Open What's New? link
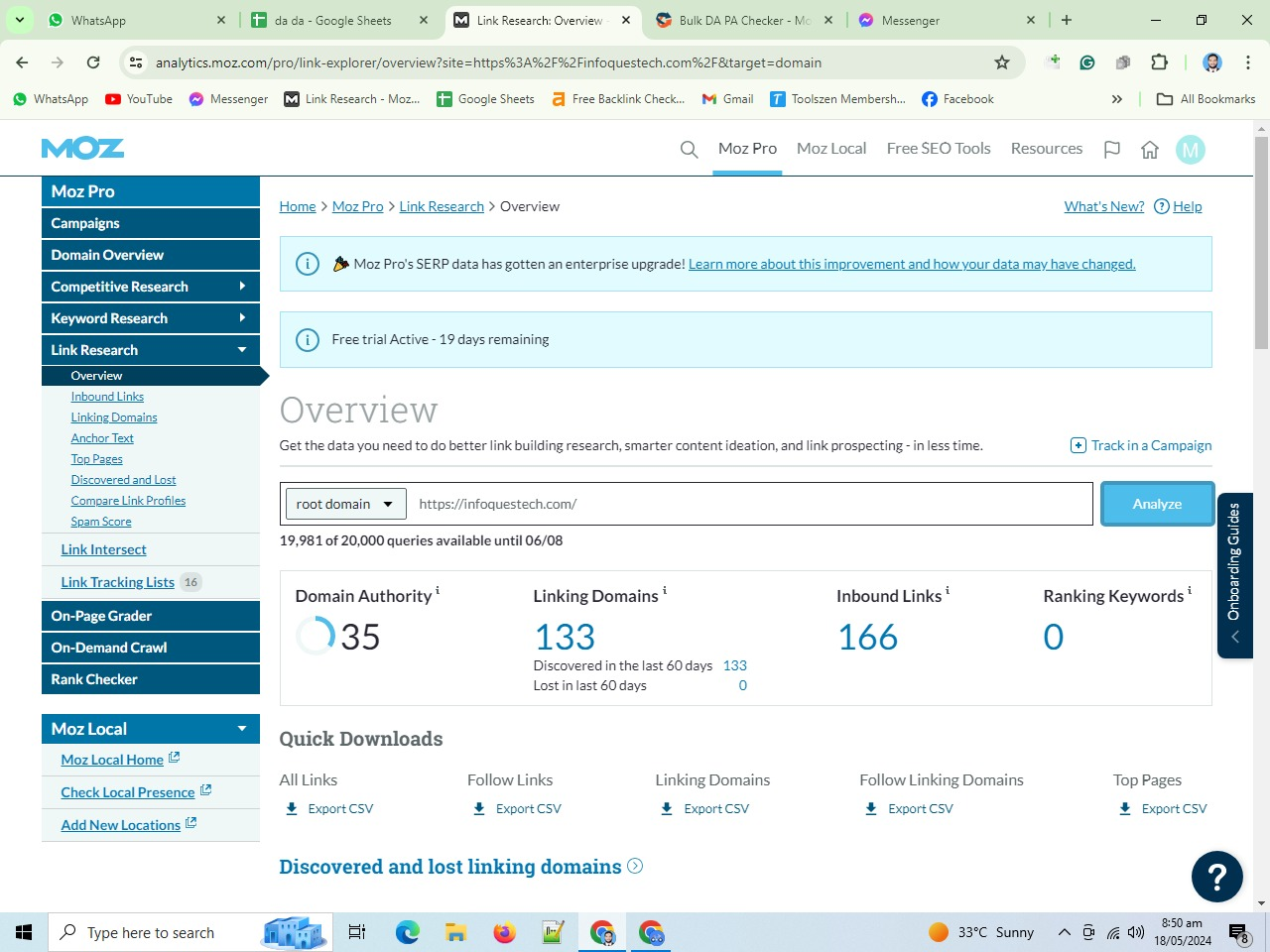Image resolution: width=1270 pixels, height=952 pixels. tap(1104, 206)
